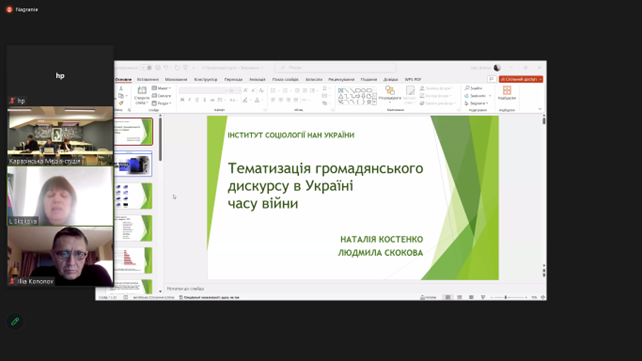The width and height of the screenshot is (642, 361).
Task: Adjust the zoom slider in status bar
Action: 506,298
